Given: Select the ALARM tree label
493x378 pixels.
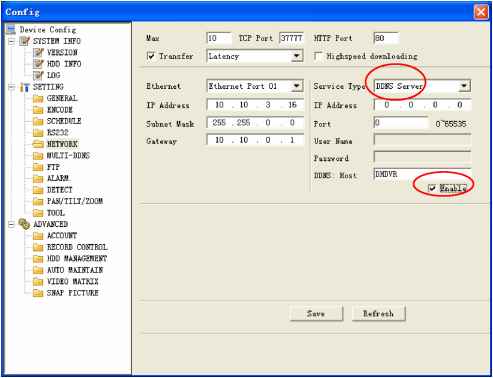Looking at the screenshot, I should tap(59, 178).
